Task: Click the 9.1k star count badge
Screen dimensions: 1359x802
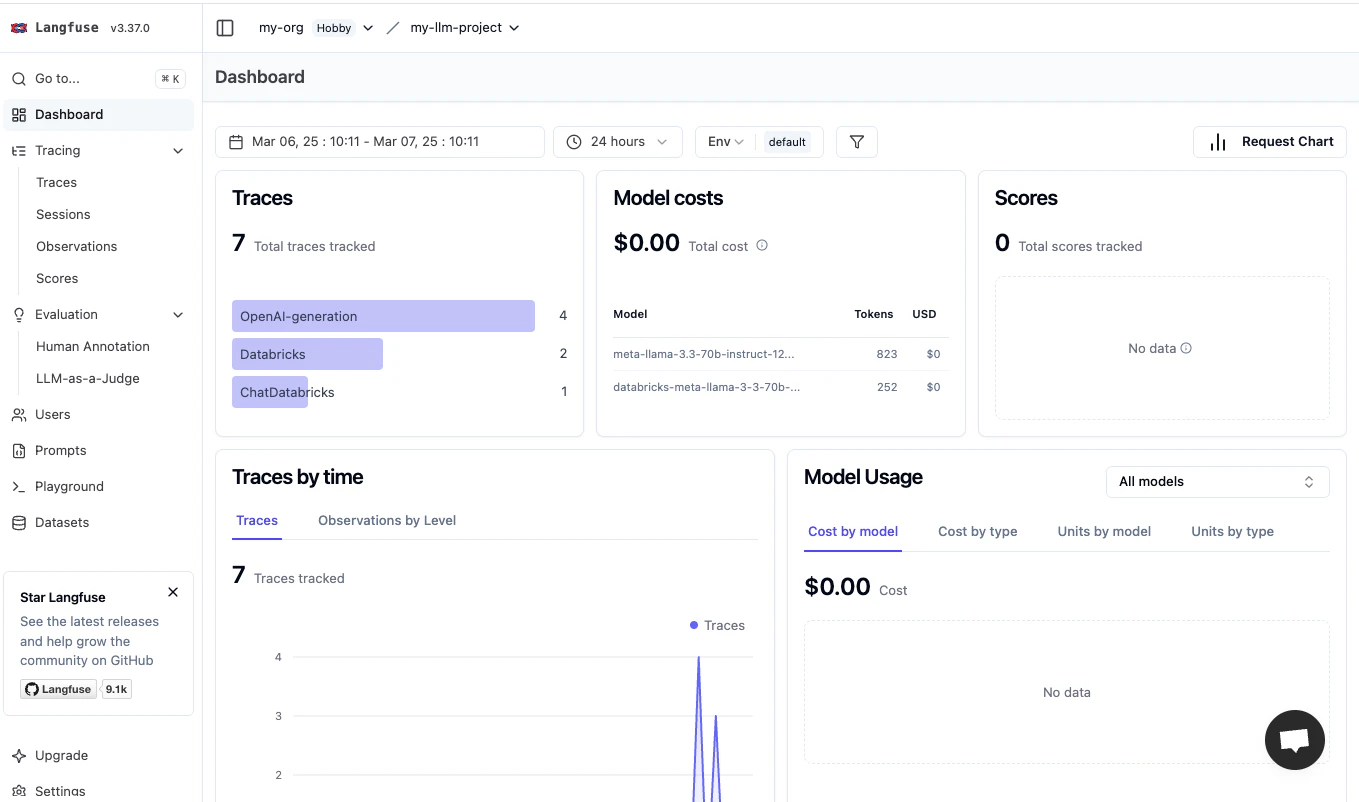Action: (117, 689)
